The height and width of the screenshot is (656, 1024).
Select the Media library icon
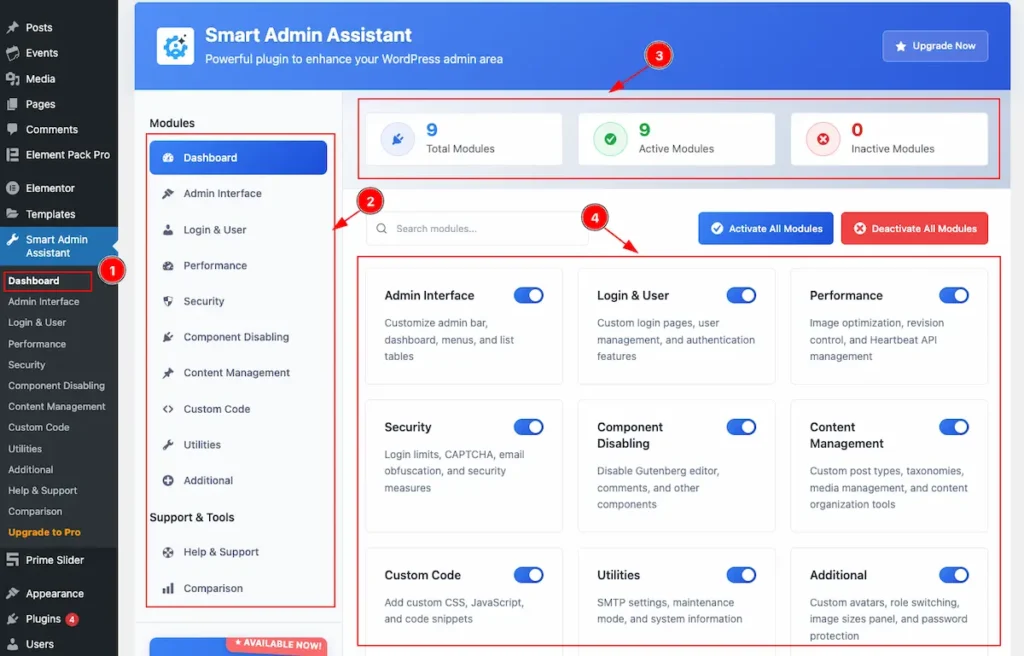(x=12, y=78)
